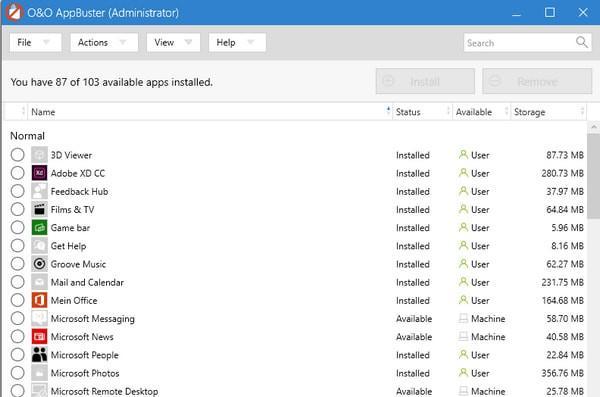Click the Microsoft Messaging app icon
The height and width of the screenshot is (397, 600).
point(39,319)
